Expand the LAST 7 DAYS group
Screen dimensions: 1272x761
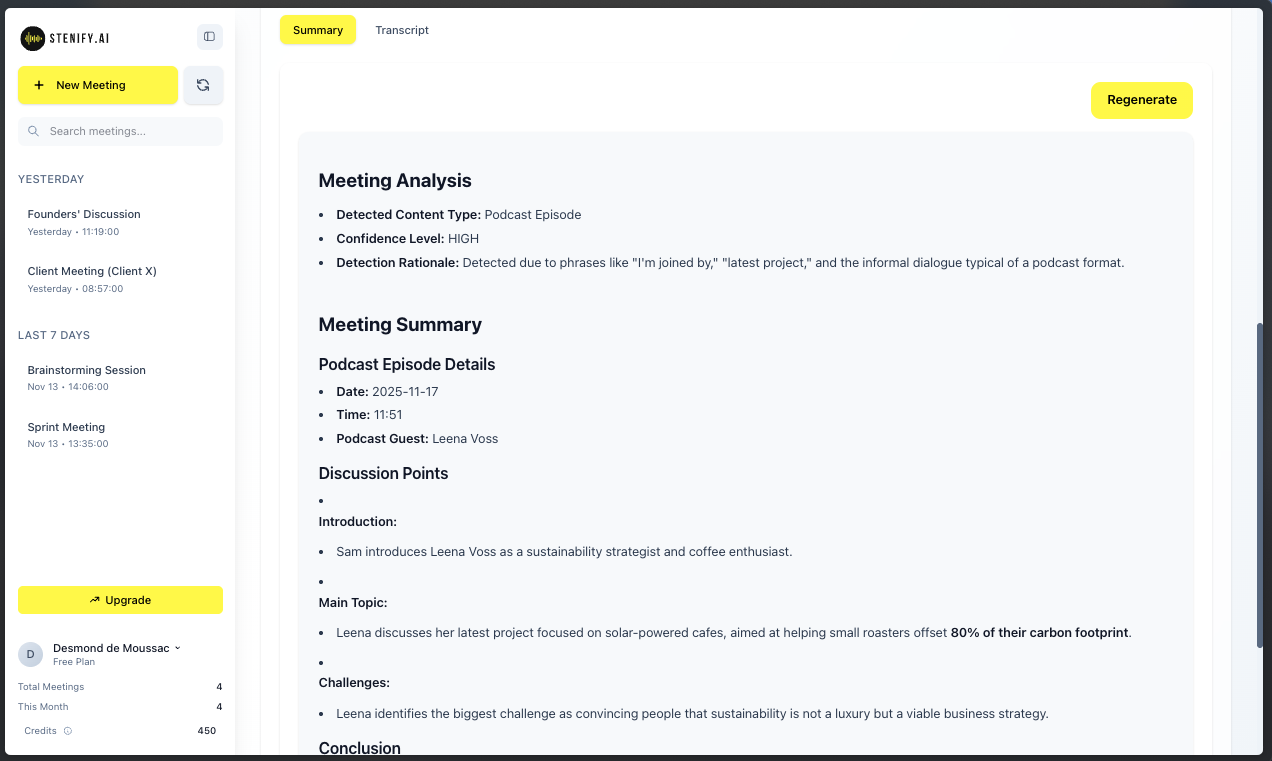coord(53,335)
